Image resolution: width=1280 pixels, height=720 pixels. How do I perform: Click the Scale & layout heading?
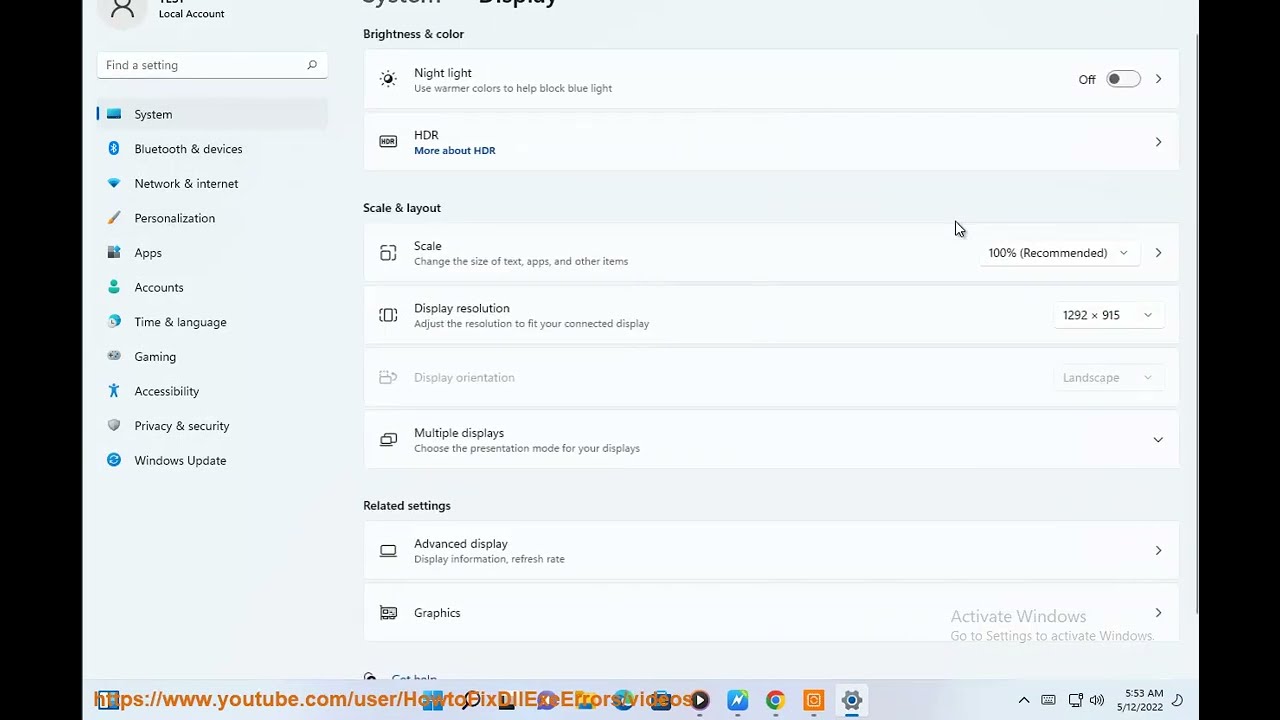(x=402, y=208)
